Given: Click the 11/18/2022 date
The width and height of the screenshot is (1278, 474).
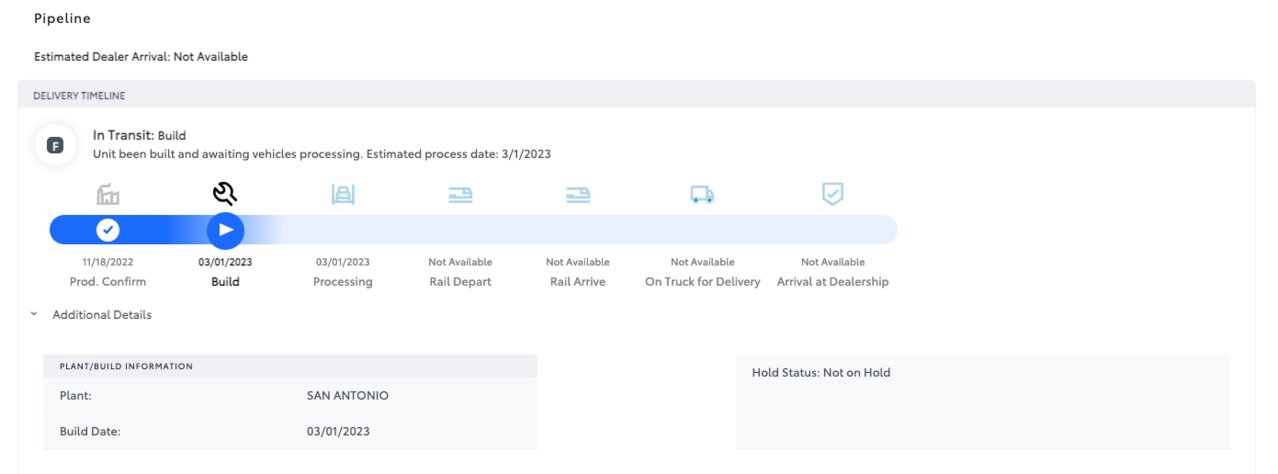Looking at the screenshot, I should pos(108,262).
